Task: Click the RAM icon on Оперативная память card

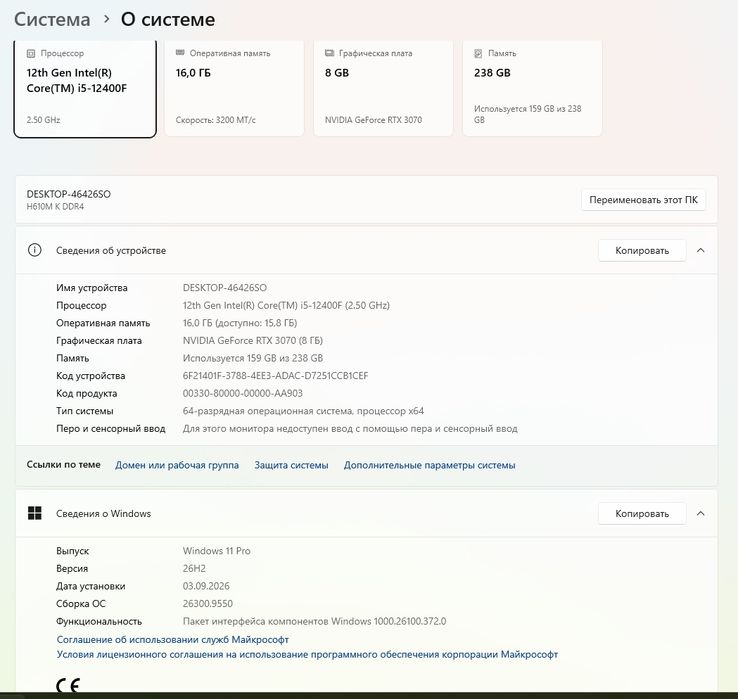Action: pos(180,53)
